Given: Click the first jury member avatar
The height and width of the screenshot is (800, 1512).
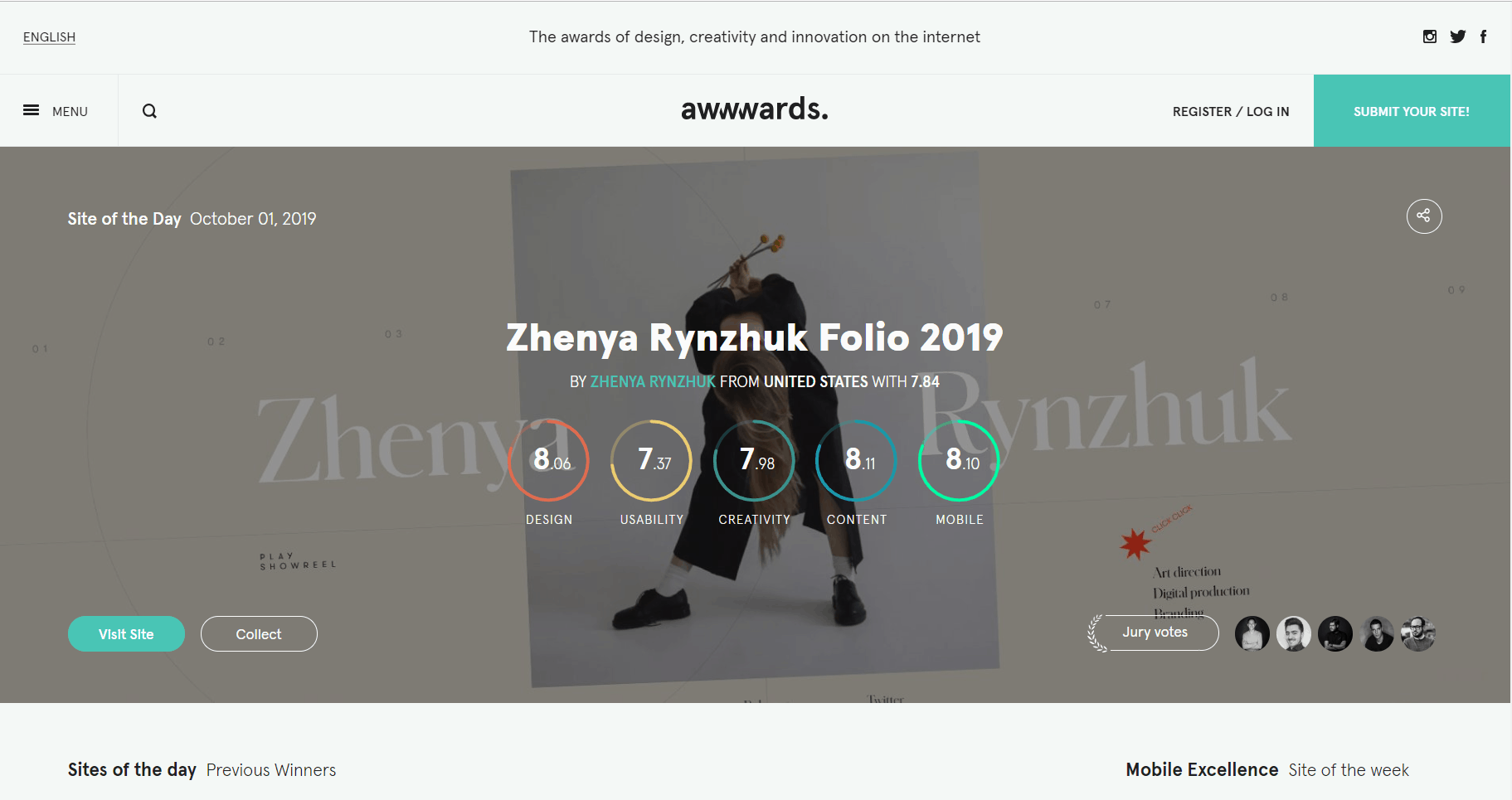Looking at the screenshot, I should 1252,634.
